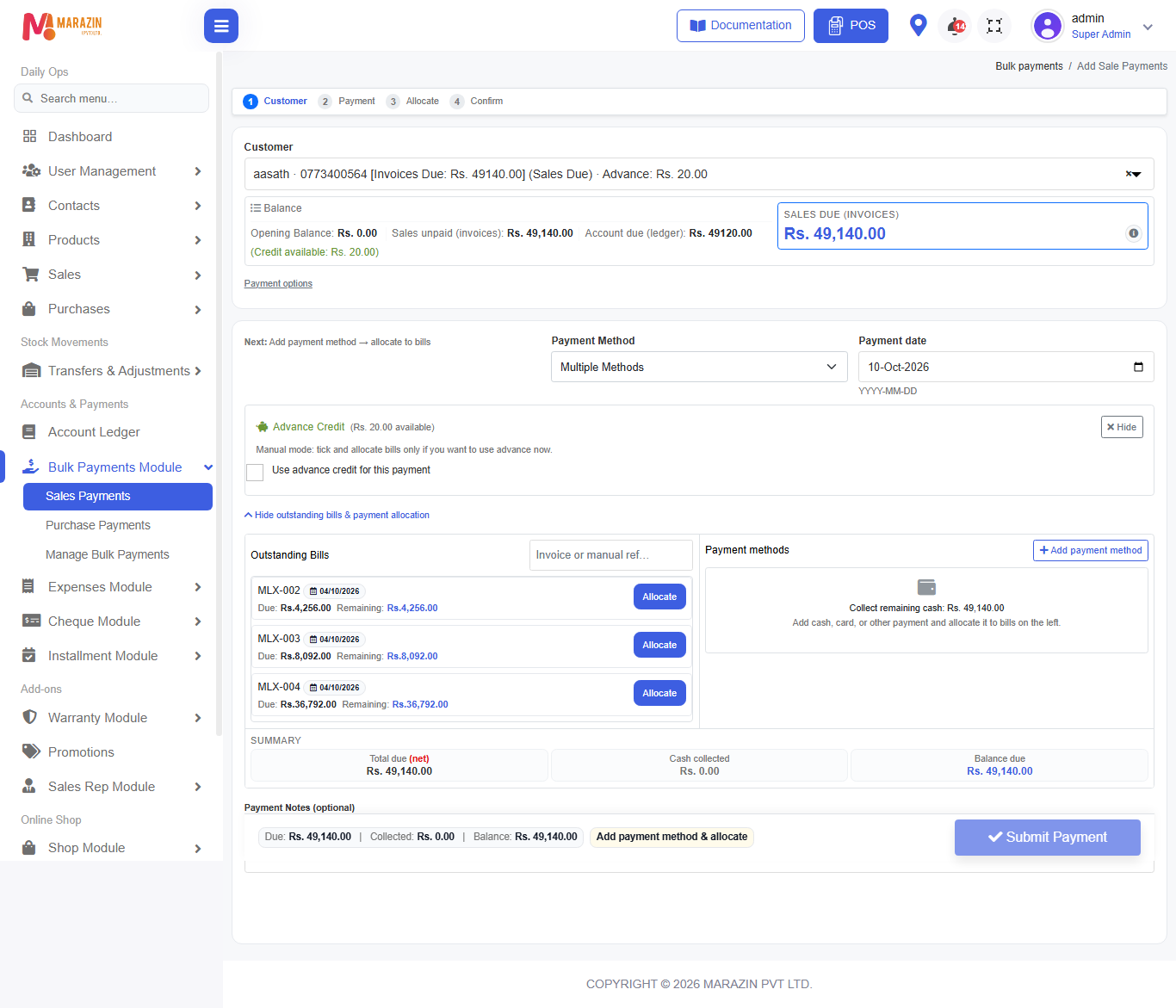Image resolution: width=1176 pixels, height=1008 pixels.
Task: Go to step 1 Customer tab
Action: coord(275,102)
